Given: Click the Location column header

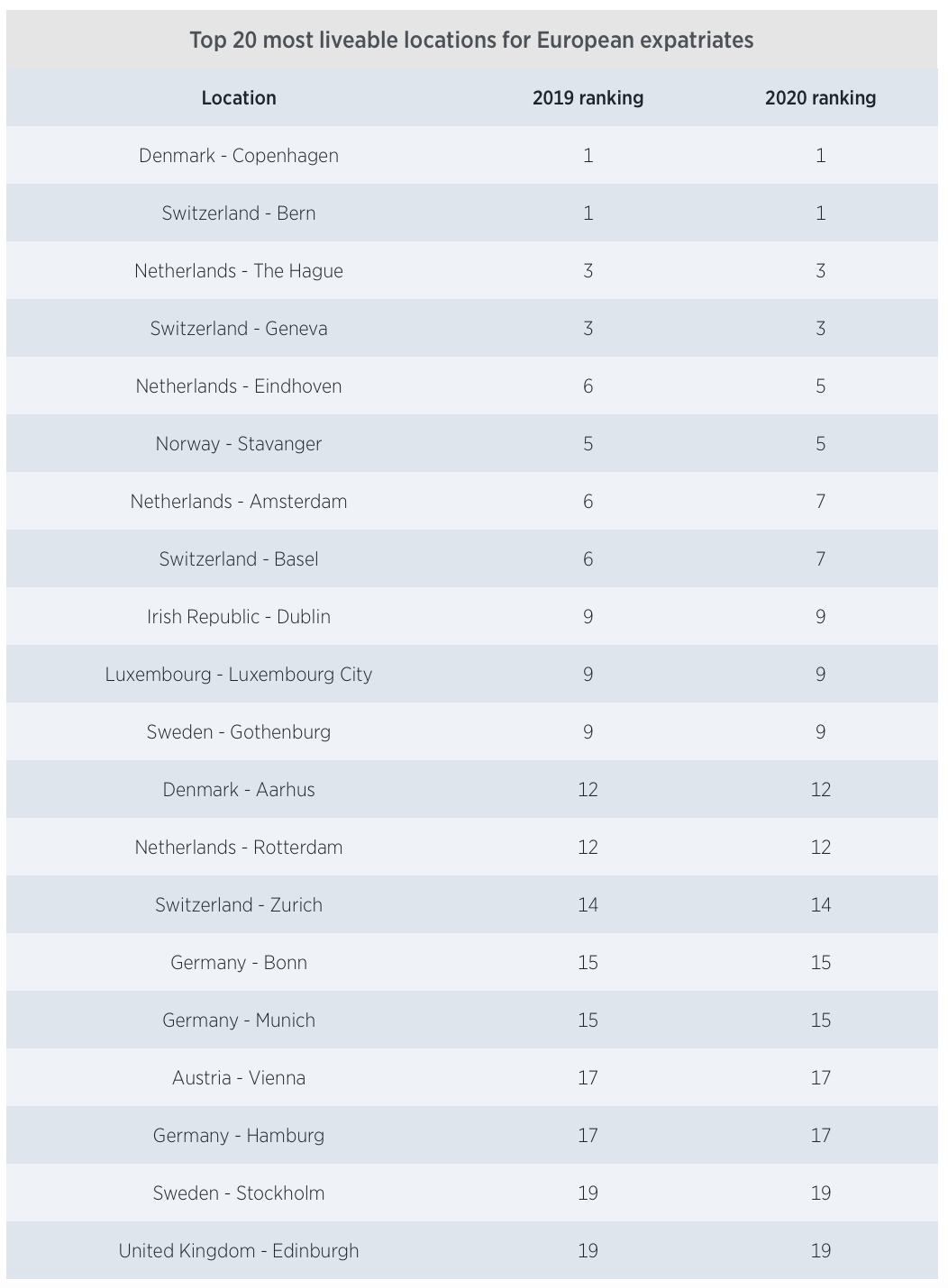Looking at the screenshot, I should pyautogui.click(x=239, y=98).
